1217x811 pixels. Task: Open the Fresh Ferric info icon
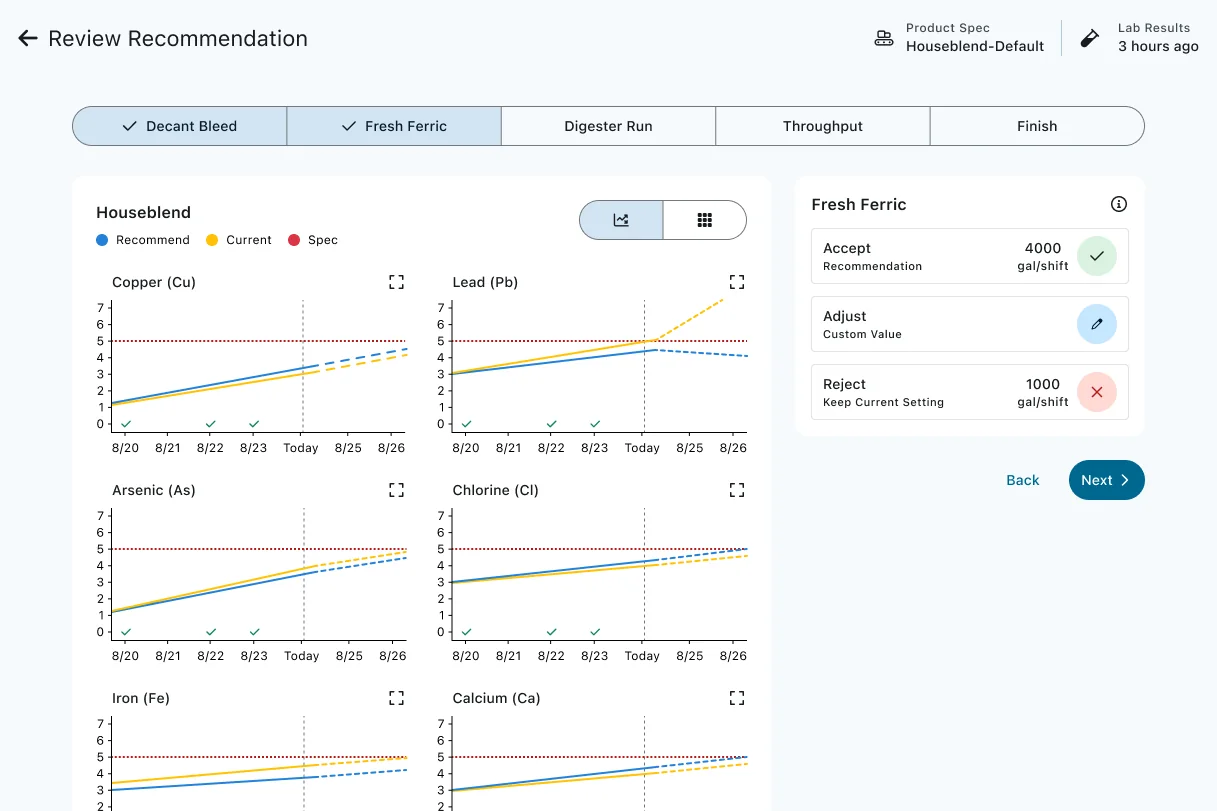(1119, 204)
